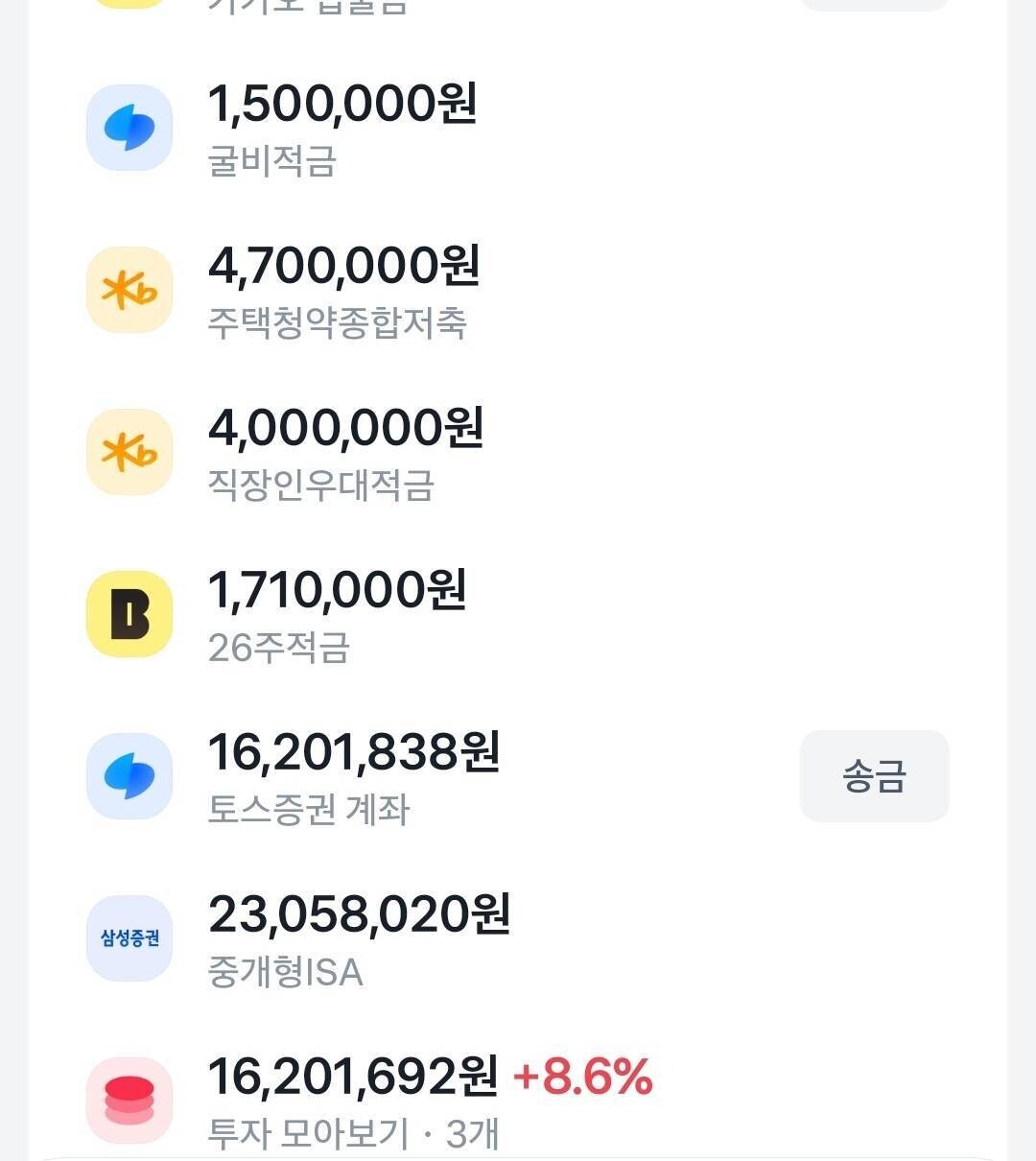Screen dimensions: 1036x1161
Task: Click the +8.6% return indicator
Action: point(583,1077)
